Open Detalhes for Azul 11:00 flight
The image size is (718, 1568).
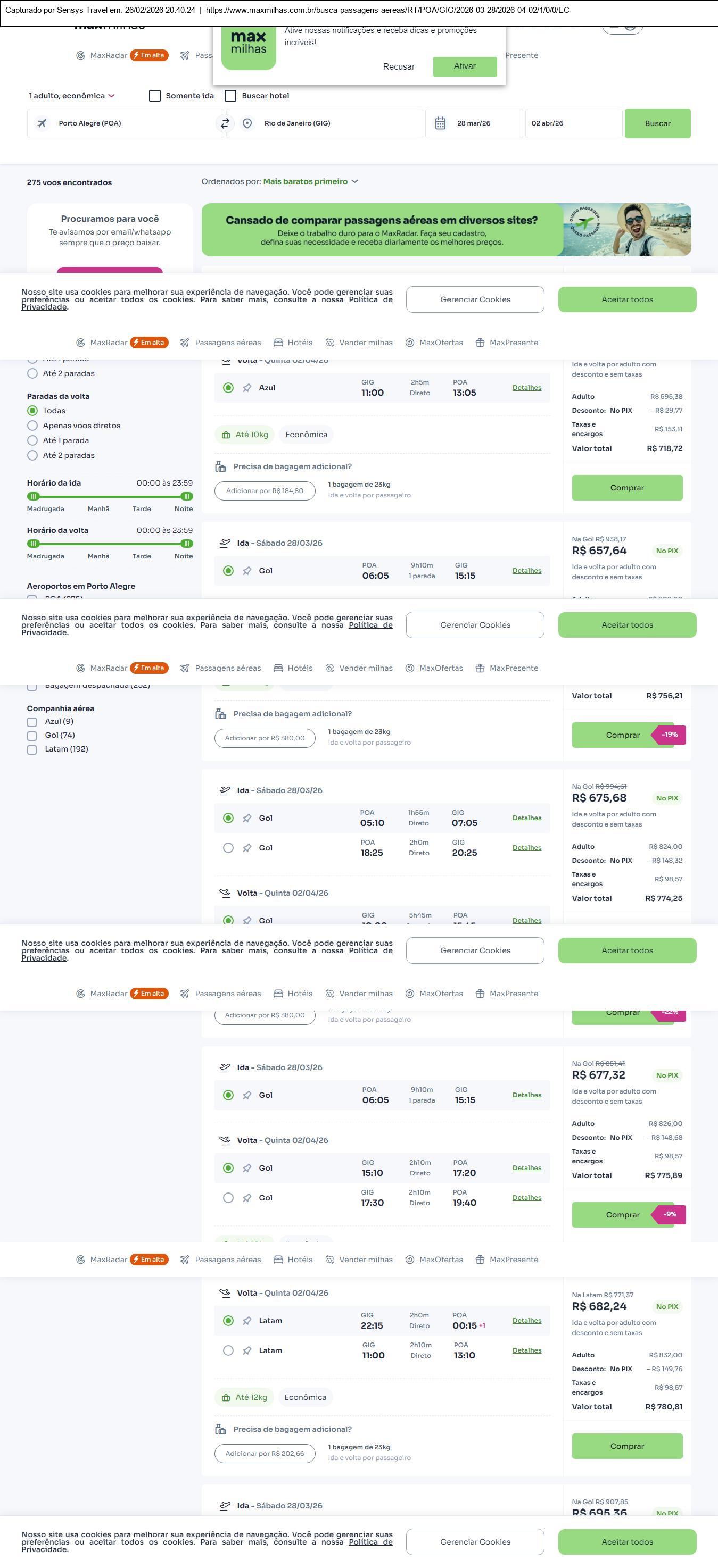(527, 388)
